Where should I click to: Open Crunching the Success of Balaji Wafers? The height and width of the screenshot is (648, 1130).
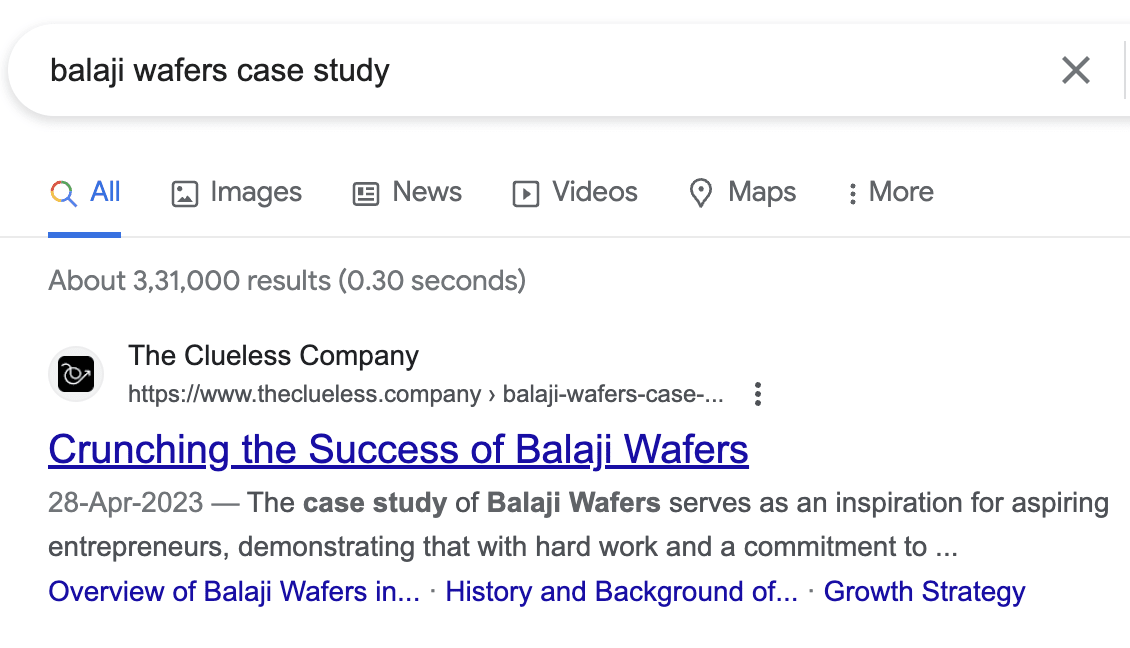(x=398, y=450)
